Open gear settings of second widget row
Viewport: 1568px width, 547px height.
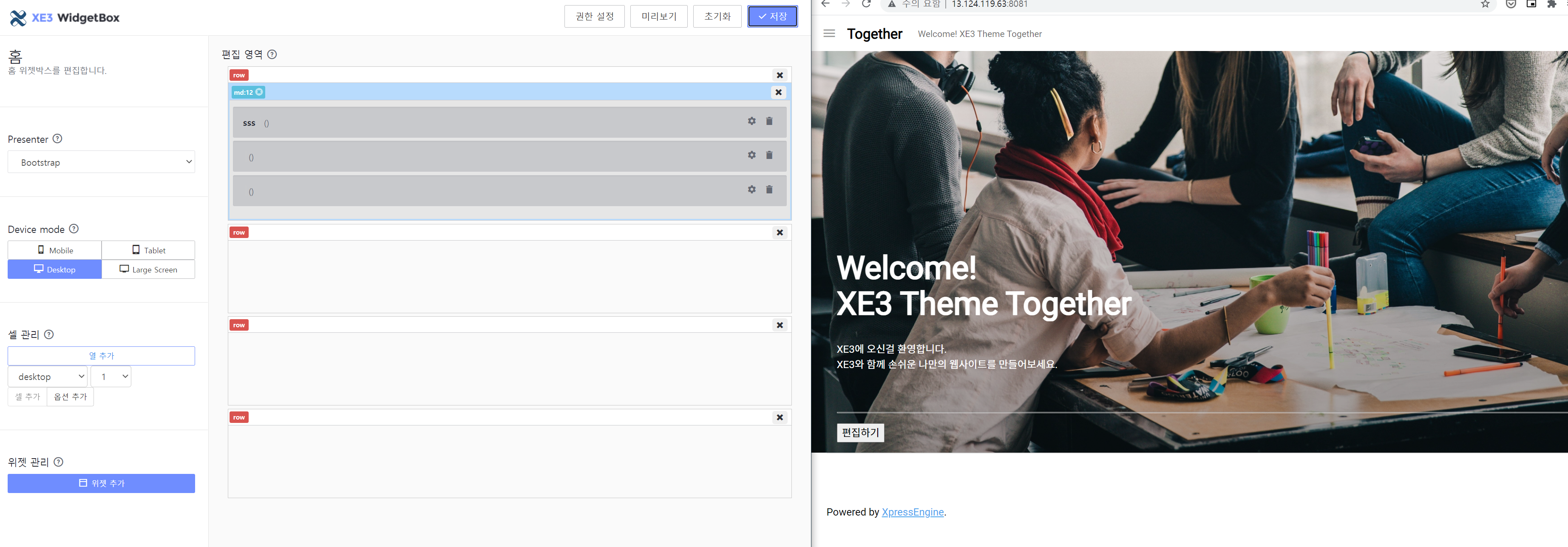point(752,155)
